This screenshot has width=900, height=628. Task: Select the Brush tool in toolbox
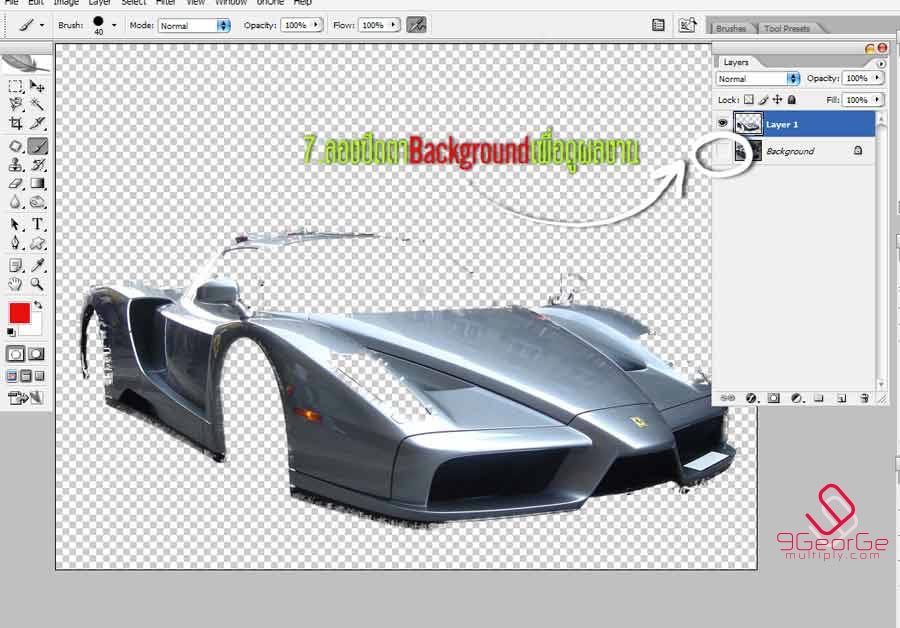coord(37,146)
